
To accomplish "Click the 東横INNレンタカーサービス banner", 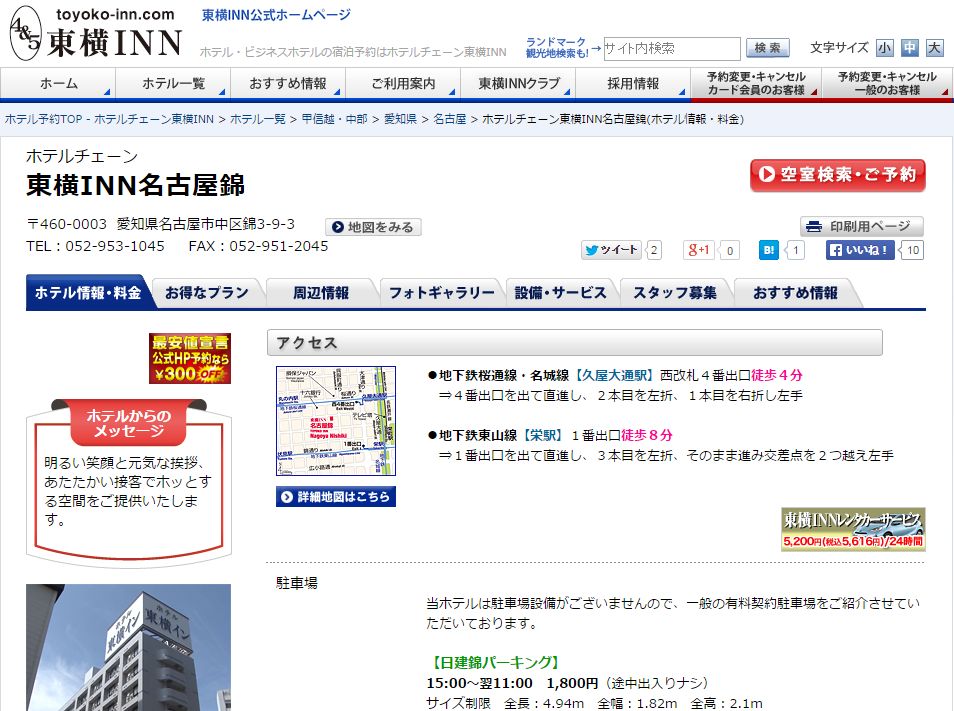I will pyautogui.click(x=853, y=529).
